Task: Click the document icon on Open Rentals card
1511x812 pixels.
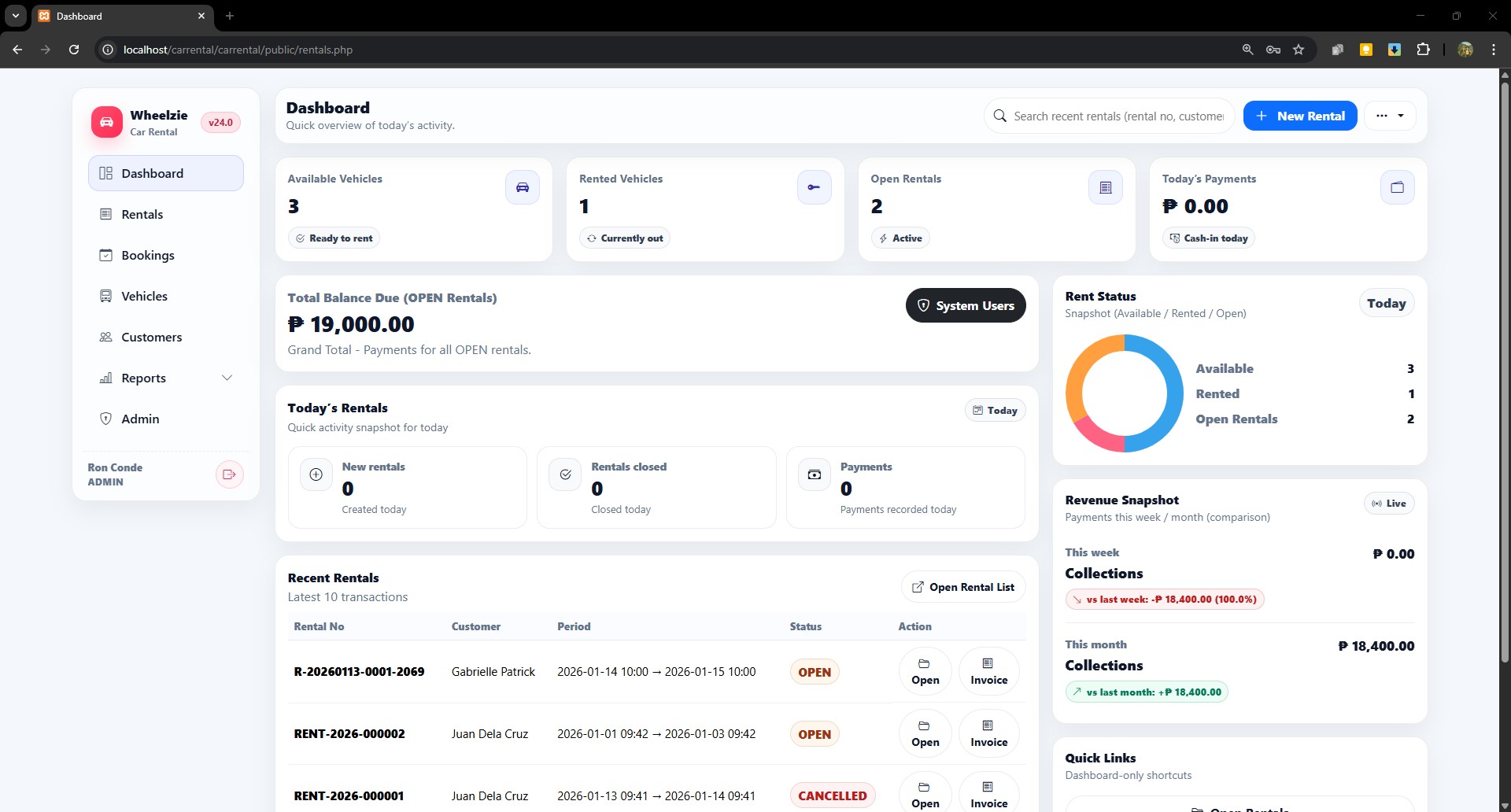Action: click(x=1105, y=187)
